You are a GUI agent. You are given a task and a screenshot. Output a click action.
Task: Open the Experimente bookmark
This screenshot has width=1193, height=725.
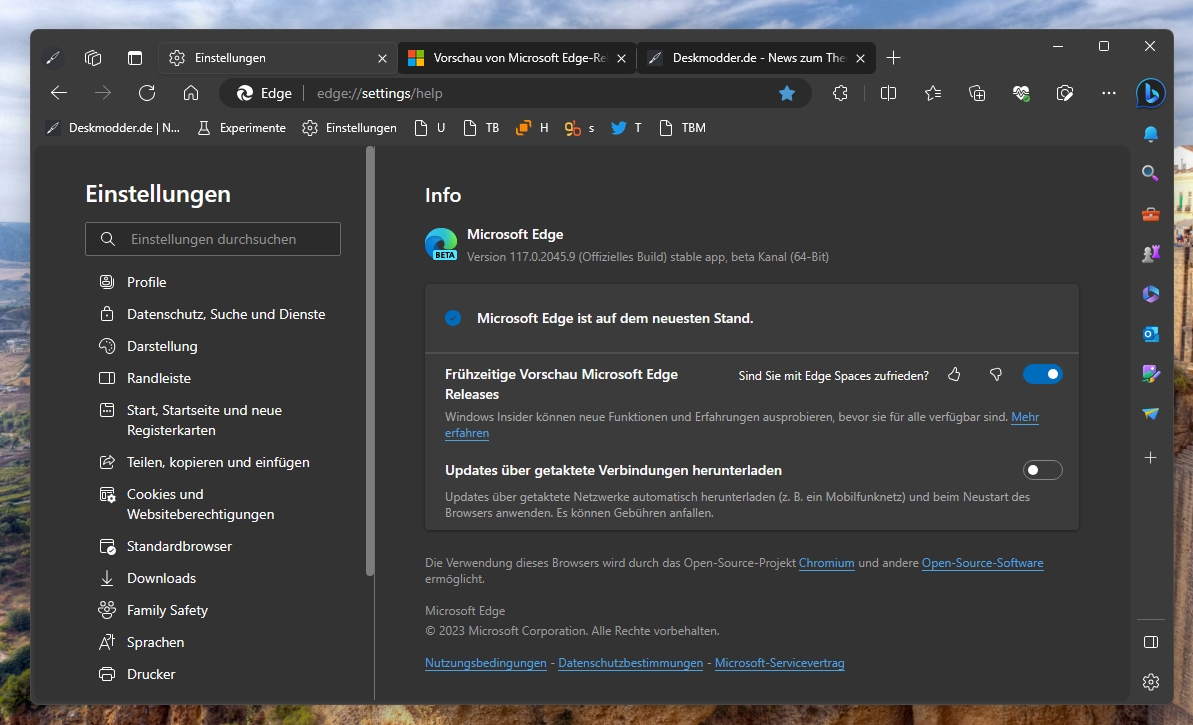pos(242,128)
